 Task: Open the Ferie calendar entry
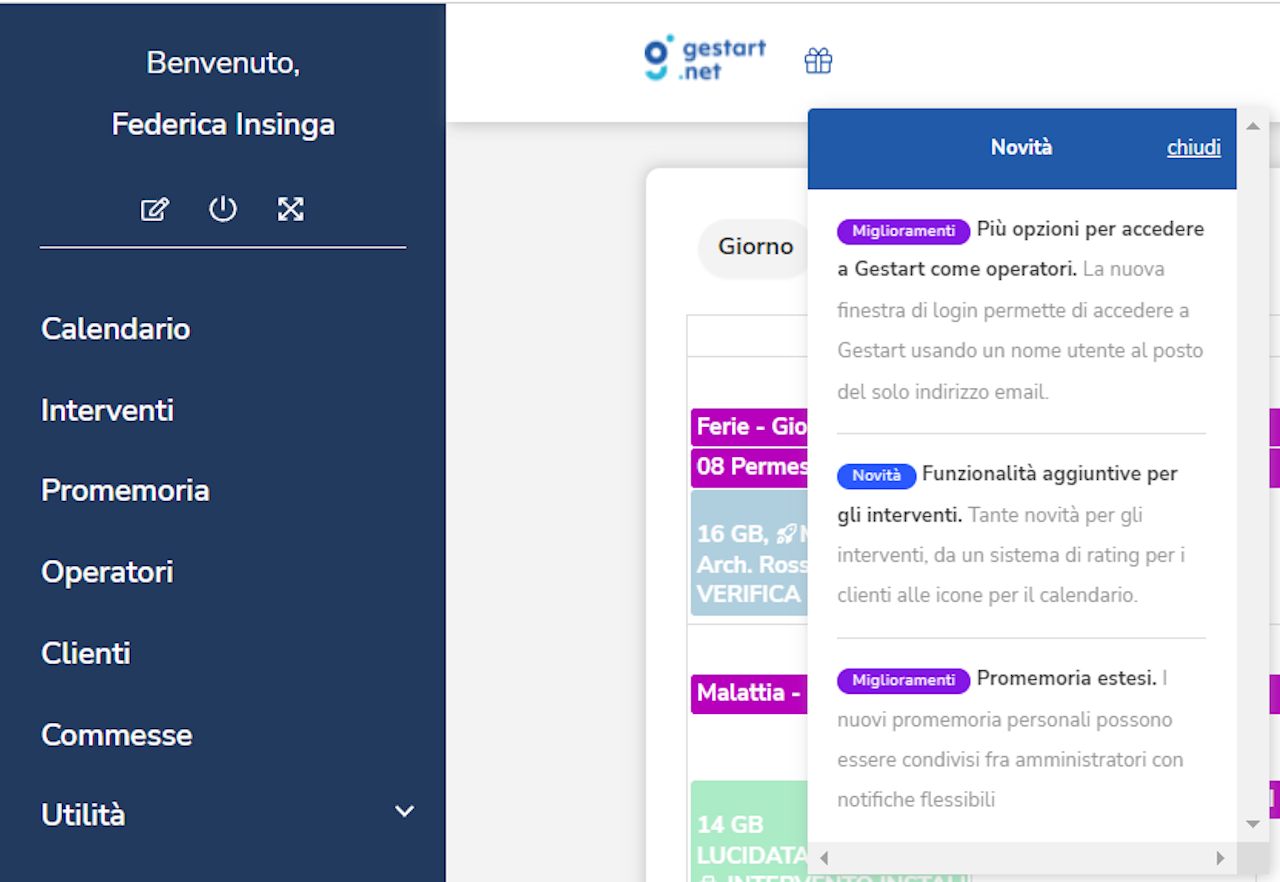[750, 426]
